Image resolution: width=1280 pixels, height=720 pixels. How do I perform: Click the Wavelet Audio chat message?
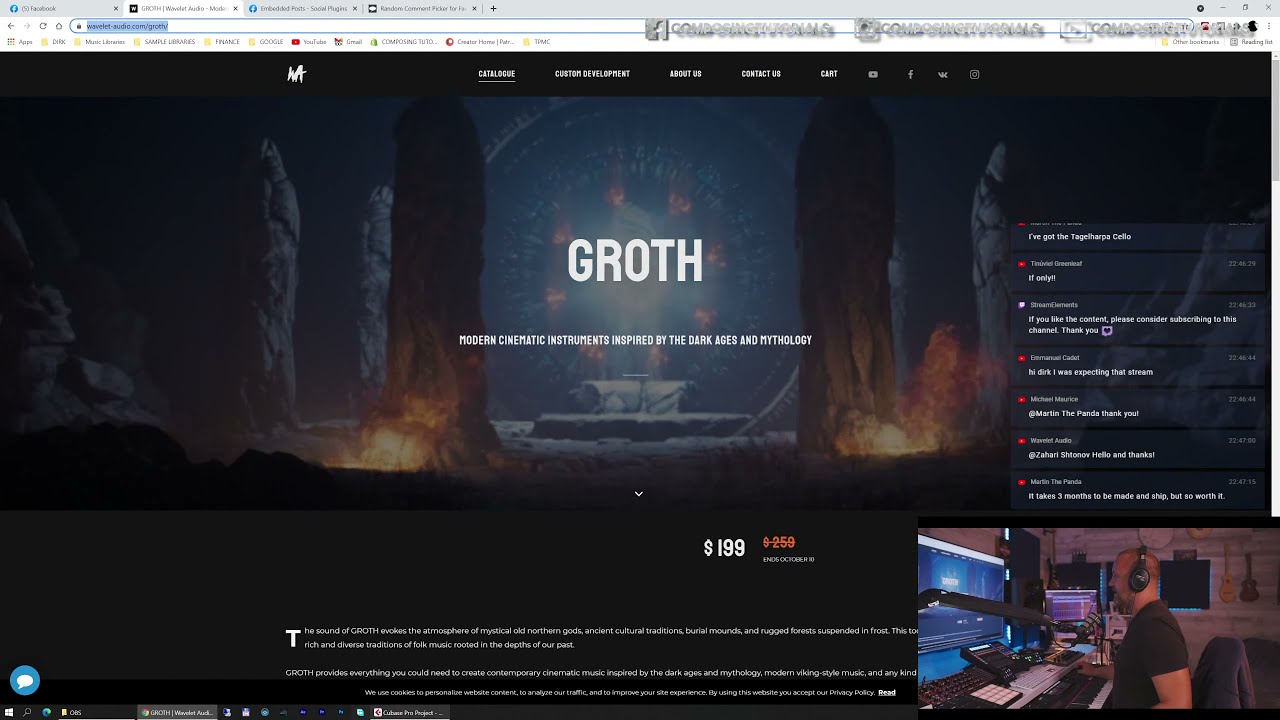coord(1138,448)
